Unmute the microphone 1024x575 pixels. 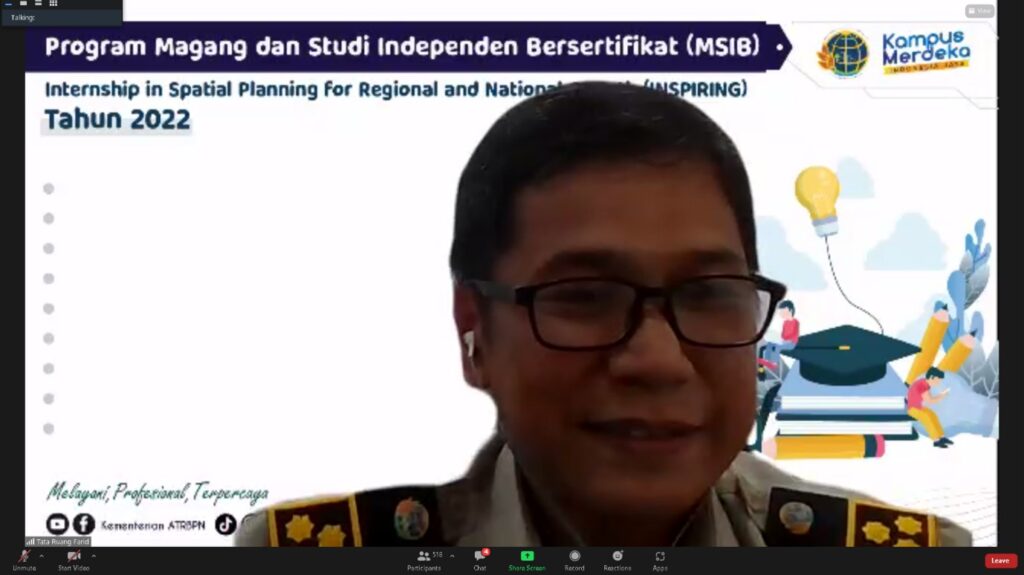(x=23, y=558)
